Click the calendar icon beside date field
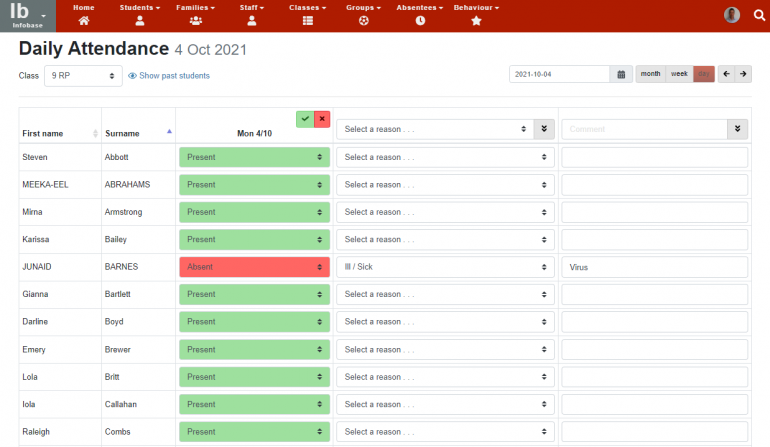This screenshot has width=770, height=447. (x=621, y=74)
